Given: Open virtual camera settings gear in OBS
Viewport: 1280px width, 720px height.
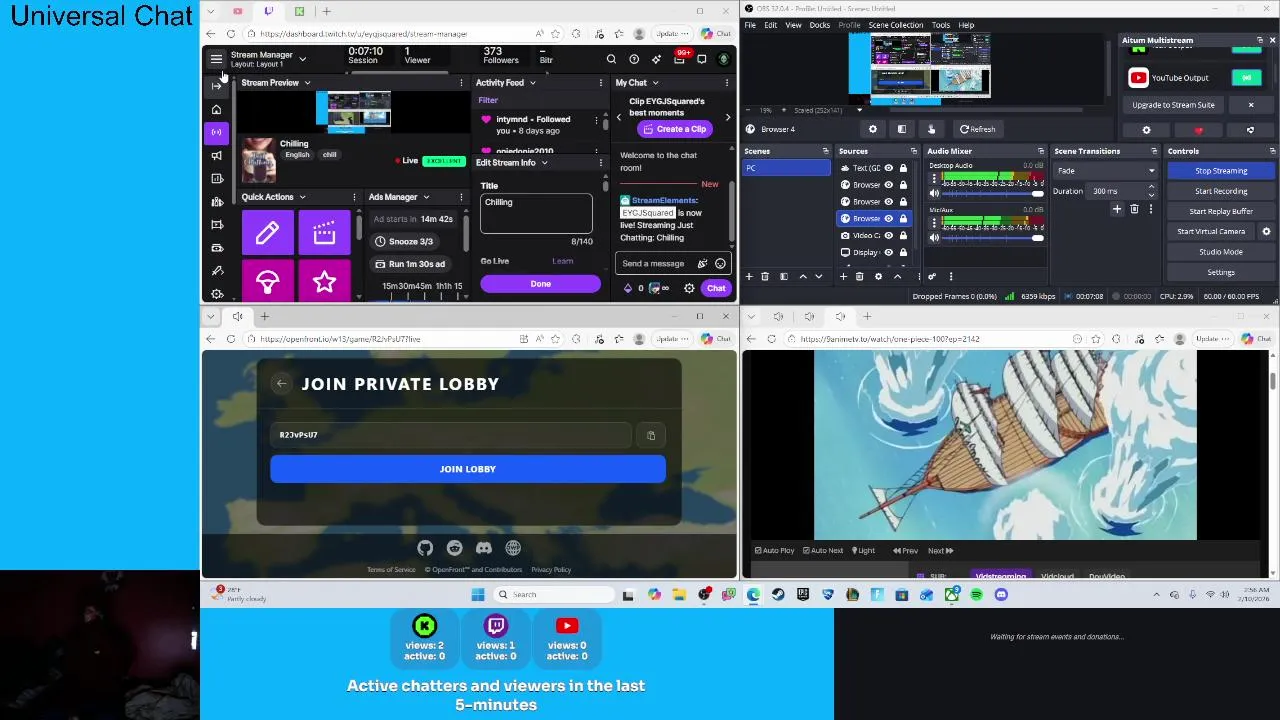Looking at the screenshot, I should tap(1266, 231).
